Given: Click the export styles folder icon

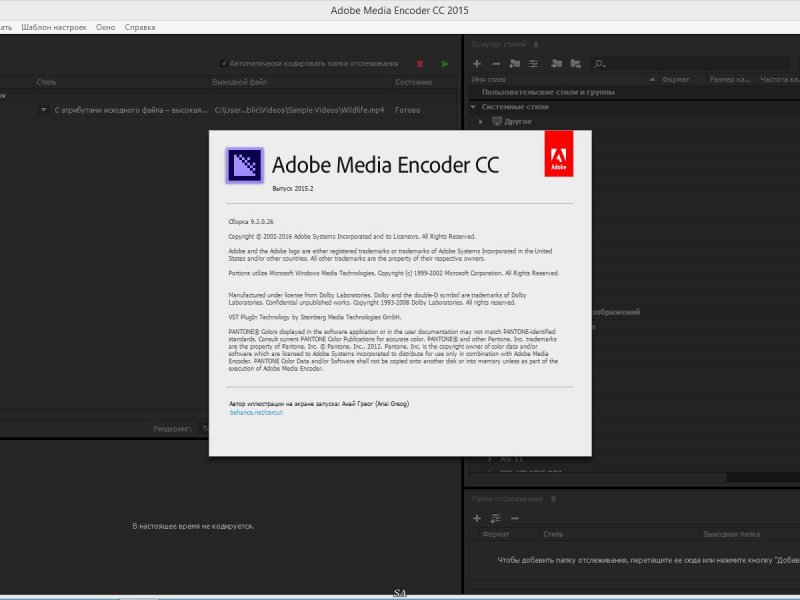Looking at the screenshot, I should tap(576, 64).
